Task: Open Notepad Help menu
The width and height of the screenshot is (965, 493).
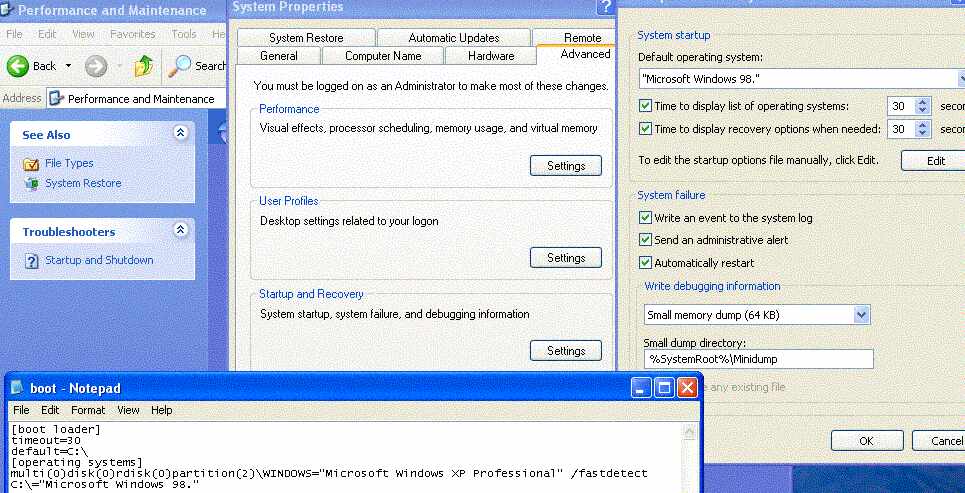Action: pos(161,410)
